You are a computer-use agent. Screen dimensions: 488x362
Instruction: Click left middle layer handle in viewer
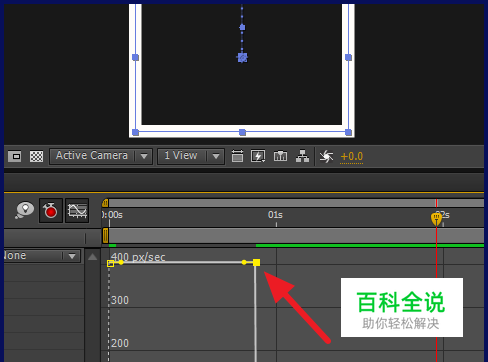pyautogui.click(x=135, y=57)
